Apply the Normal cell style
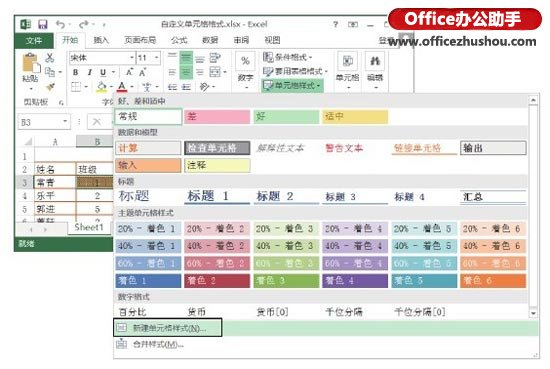Screen dimensions: 550x369 [148, 117]
